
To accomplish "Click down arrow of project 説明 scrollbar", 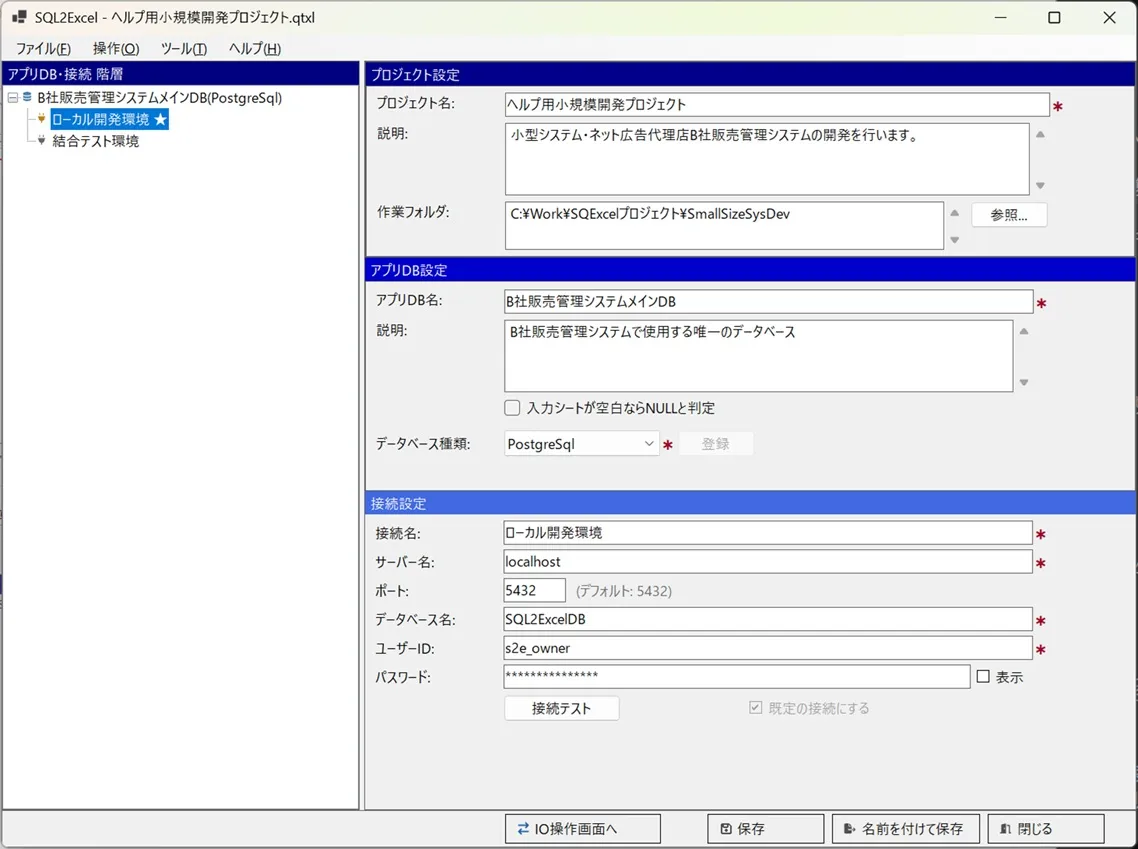I will tap(1040, 186).
